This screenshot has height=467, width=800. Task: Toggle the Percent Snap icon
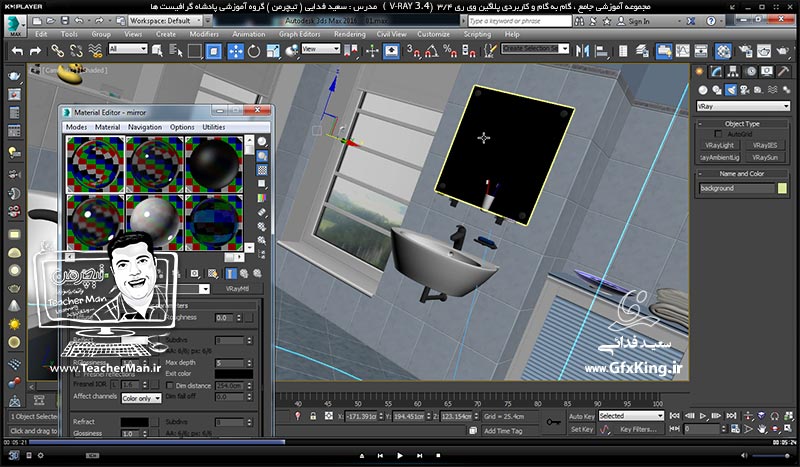click(x=450, y=51)
